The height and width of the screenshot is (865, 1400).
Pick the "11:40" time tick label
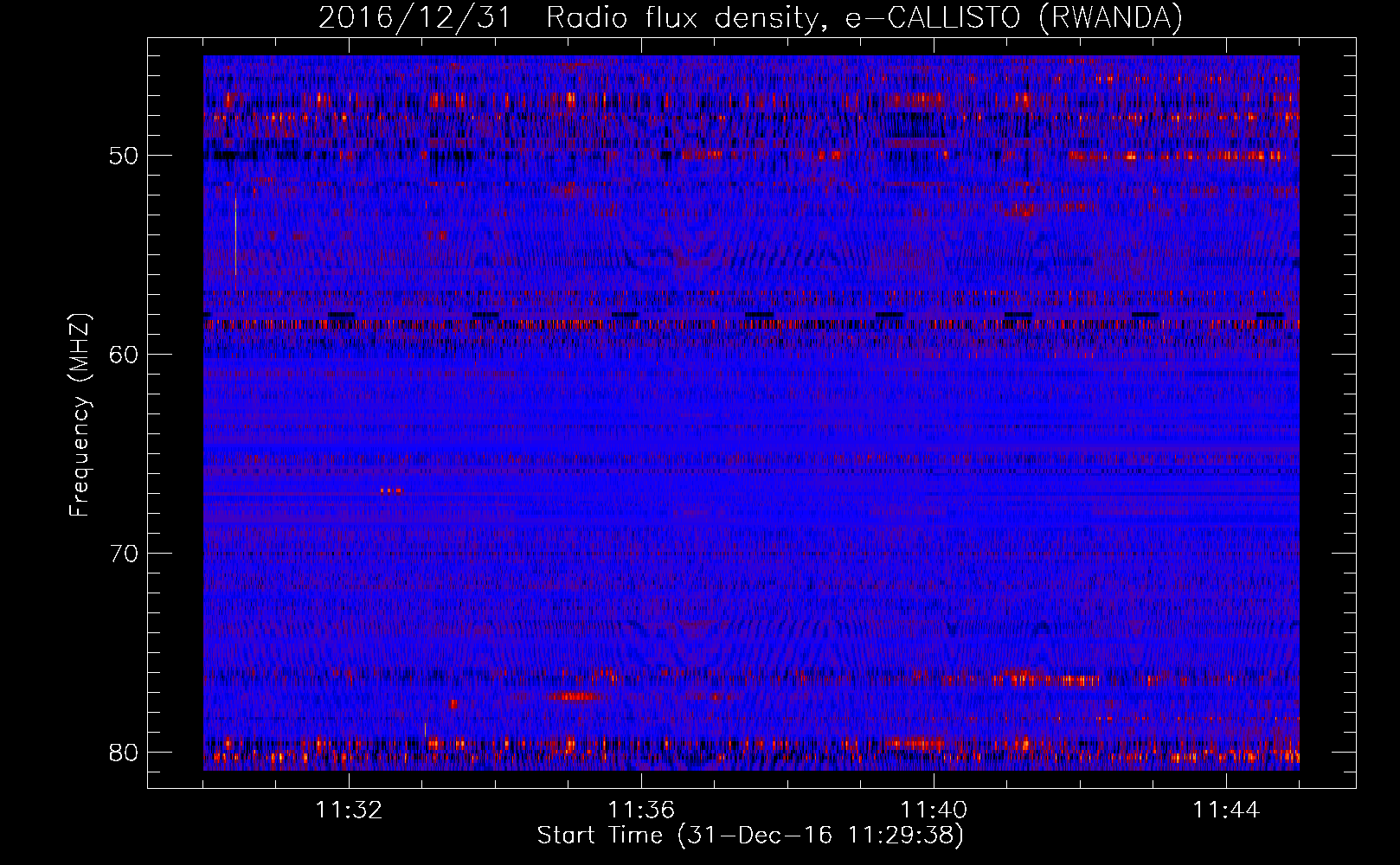point(934,811)
